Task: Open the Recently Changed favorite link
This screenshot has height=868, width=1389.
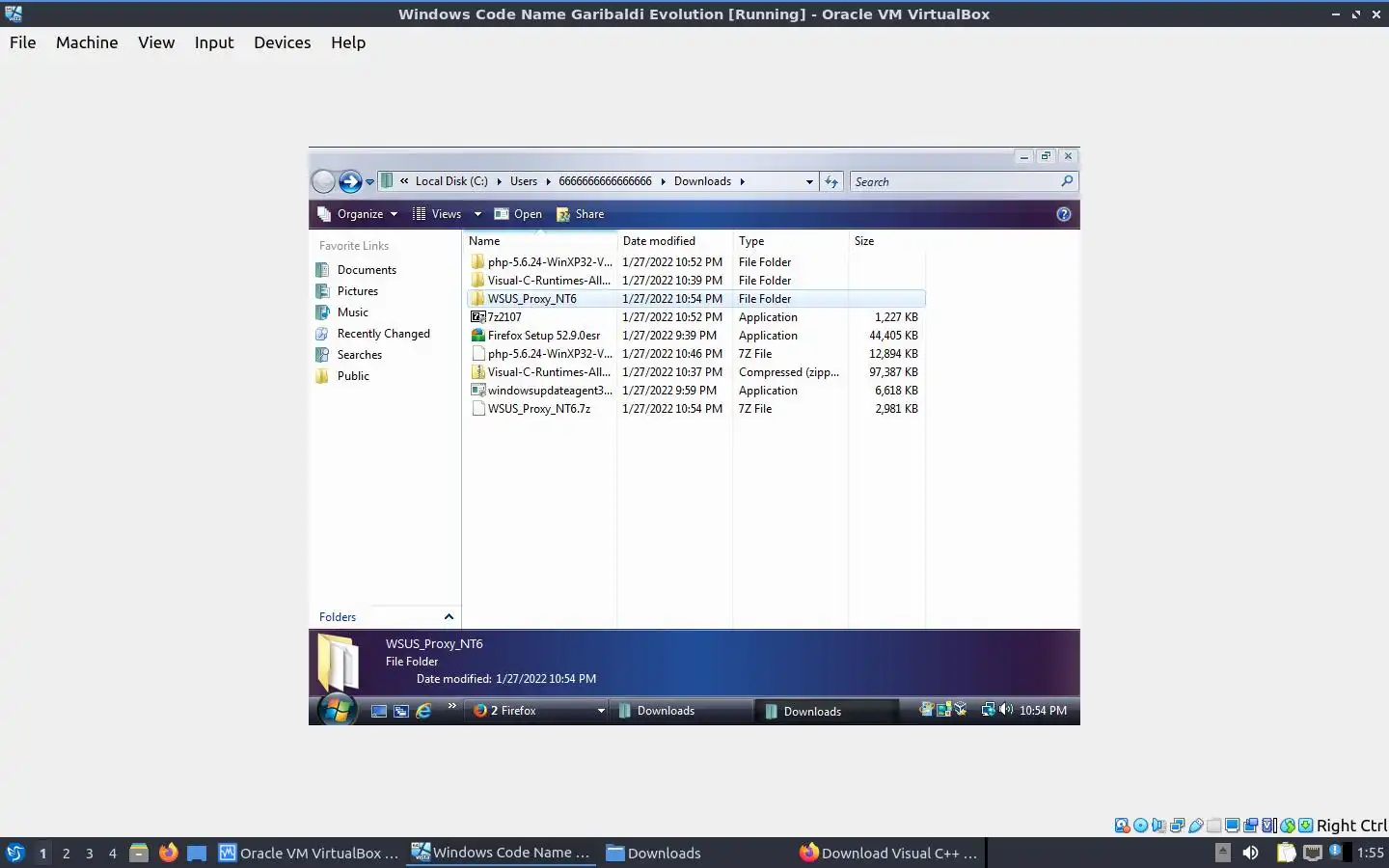Action: 383,334
